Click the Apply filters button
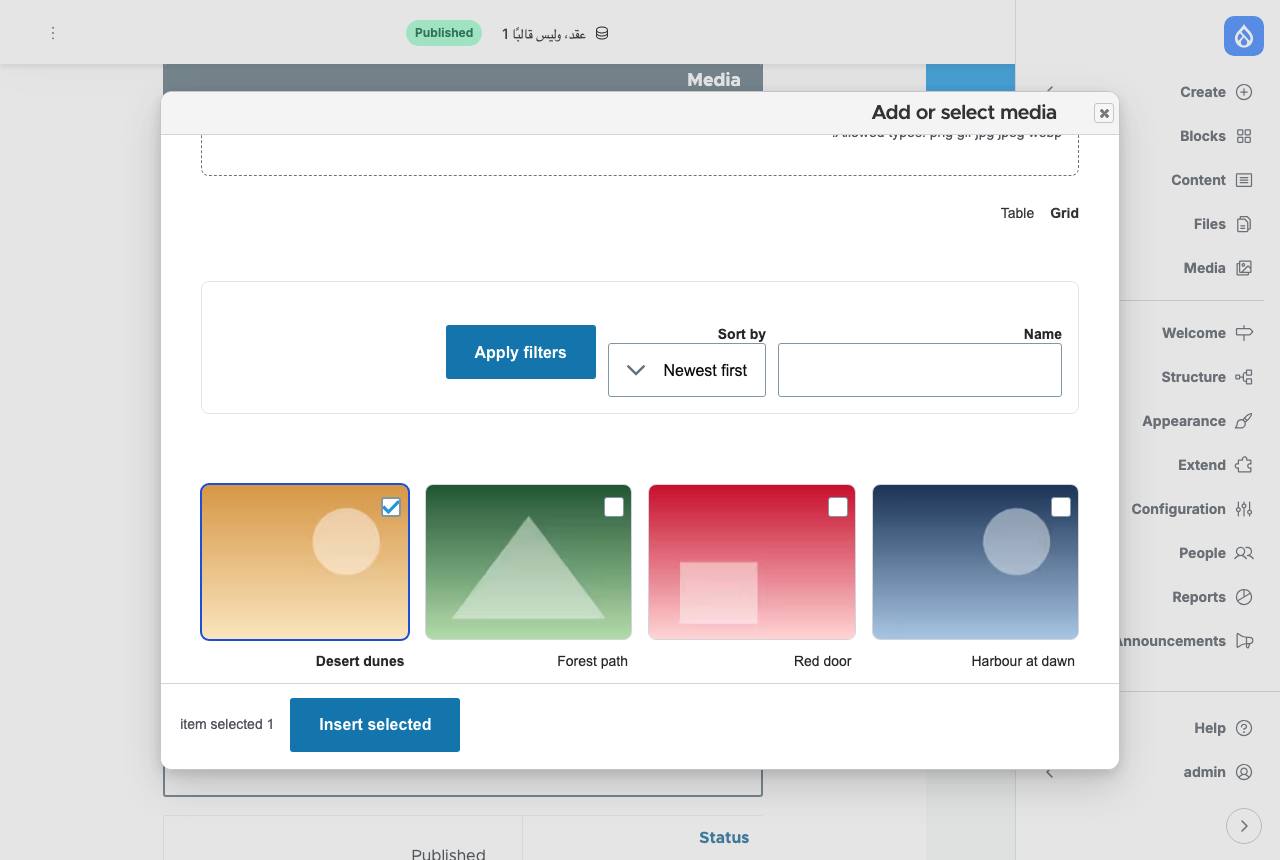1280x860 pixels. pyautogui.click(x=521, y=352)
